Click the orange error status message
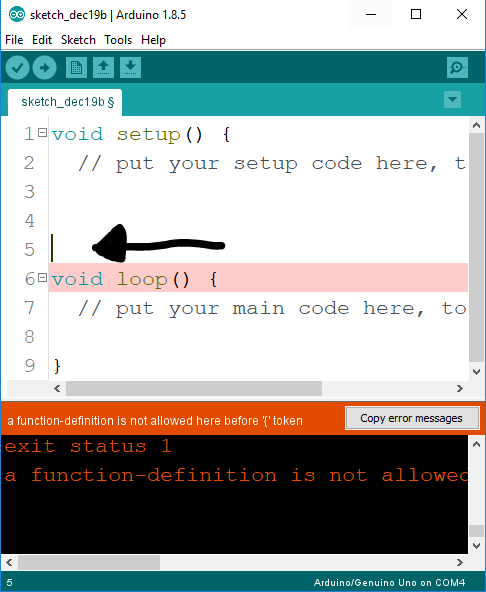486x592 pixels. (x=155, y=420)
